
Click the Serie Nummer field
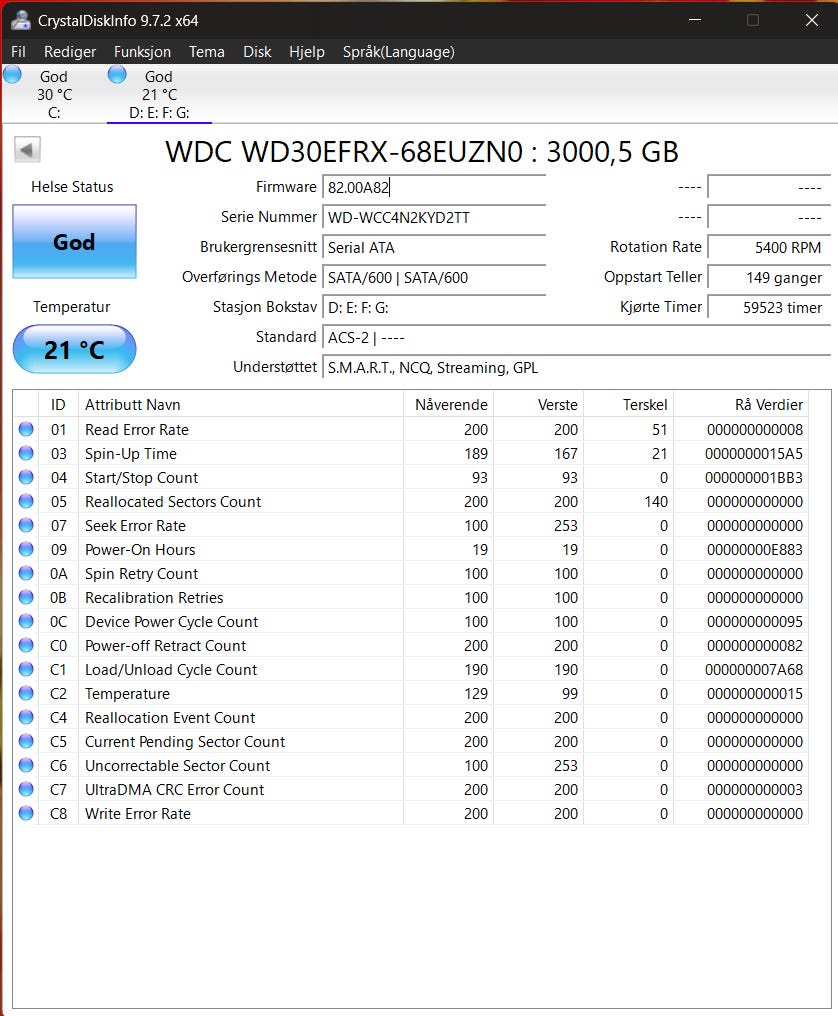coord(434,217)
